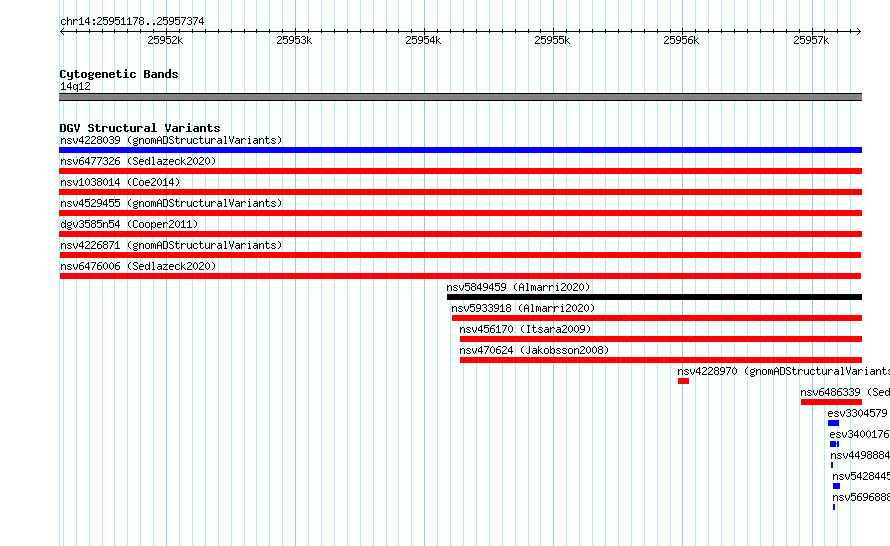This screenshot has width=890, height=546.
Task: Select the red dgv3585n54 variant bar
Action: coord(460,234)
